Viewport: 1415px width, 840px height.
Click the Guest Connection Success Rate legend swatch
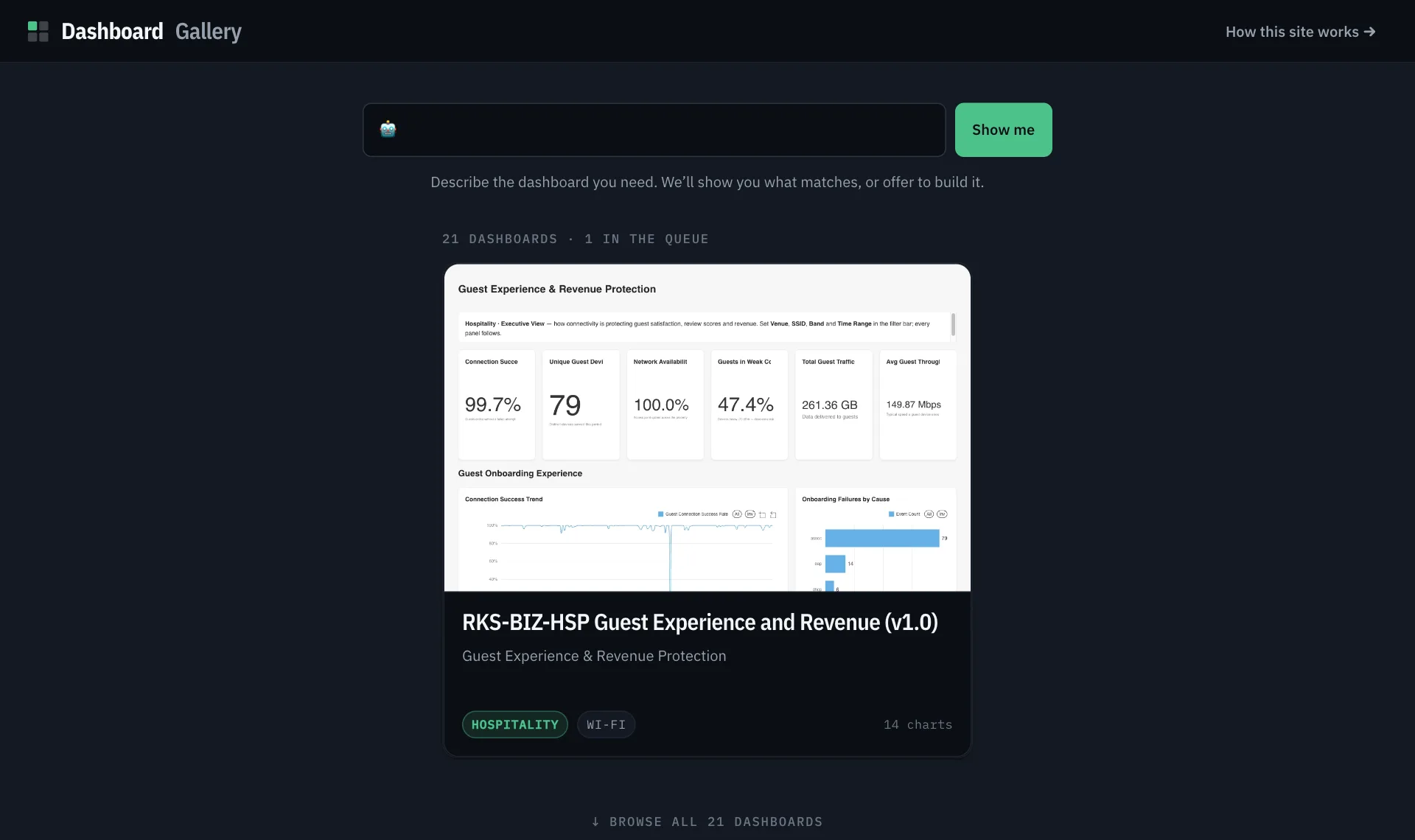pyautogui.click(x=660, y=514)
